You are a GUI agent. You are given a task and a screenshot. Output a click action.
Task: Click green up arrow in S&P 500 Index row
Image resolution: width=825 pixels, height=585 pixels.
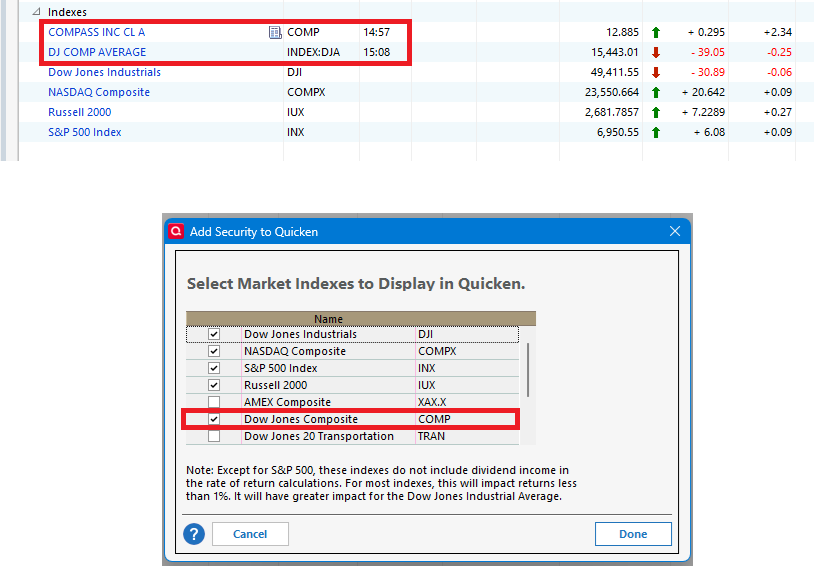pos(656,133)
